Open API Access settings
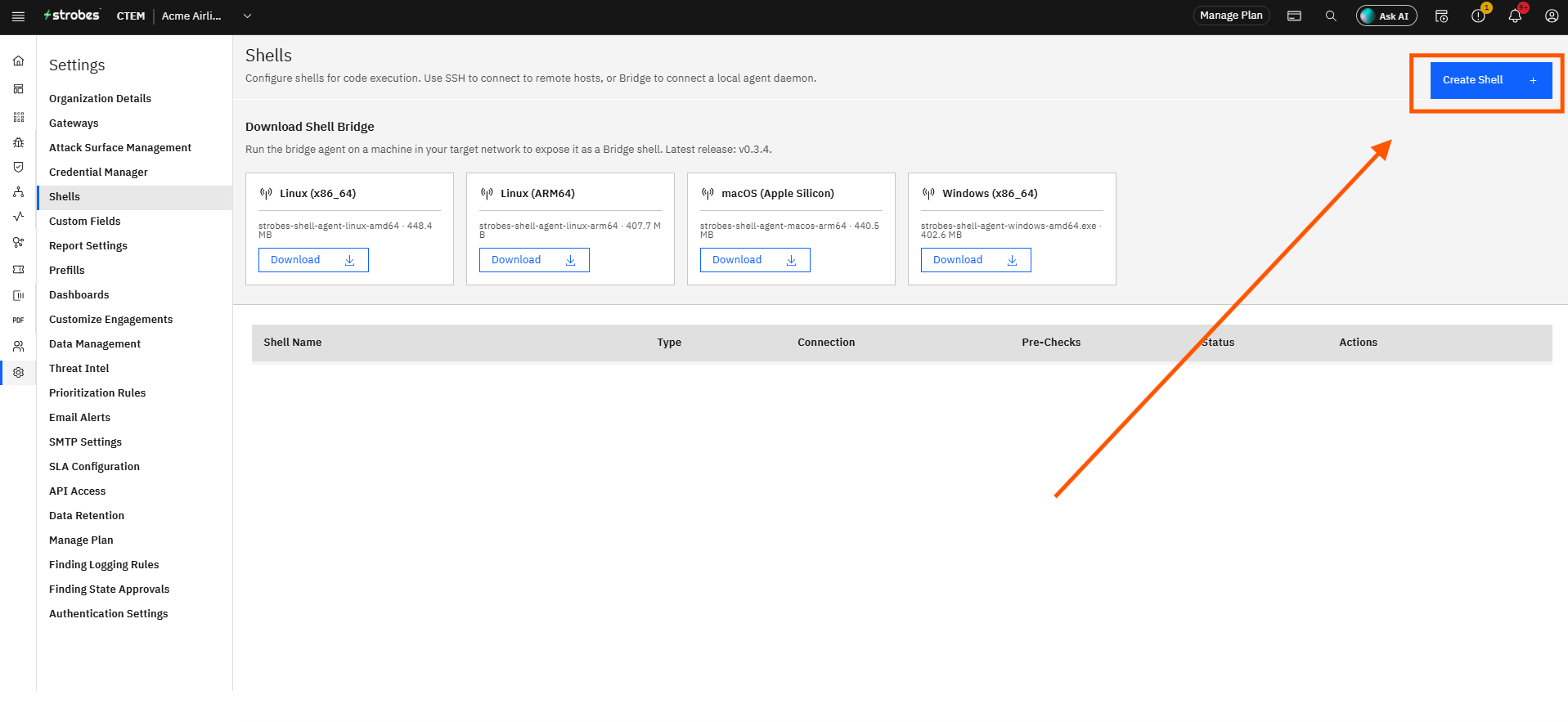Screen dimensions: 1568x722 pos(77,491)
